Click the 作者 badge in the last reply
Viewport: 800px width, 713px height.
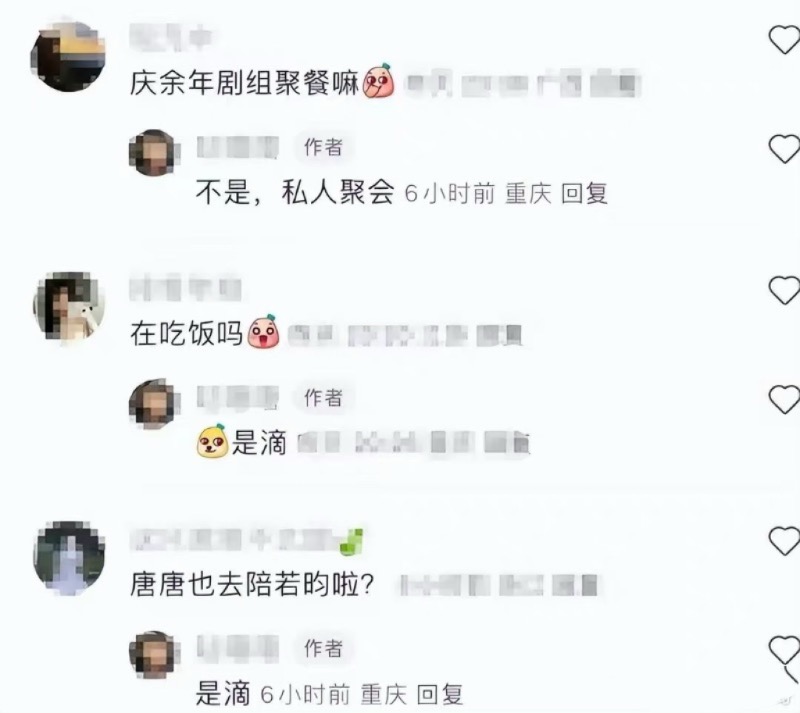[323, 648]
